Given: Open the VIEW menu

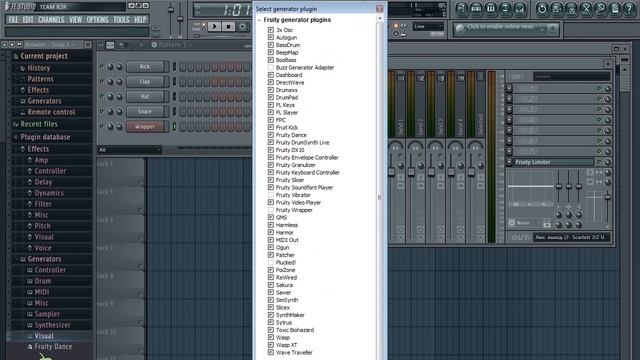Looking at the screenshot, I should click(x=76, y=20).
